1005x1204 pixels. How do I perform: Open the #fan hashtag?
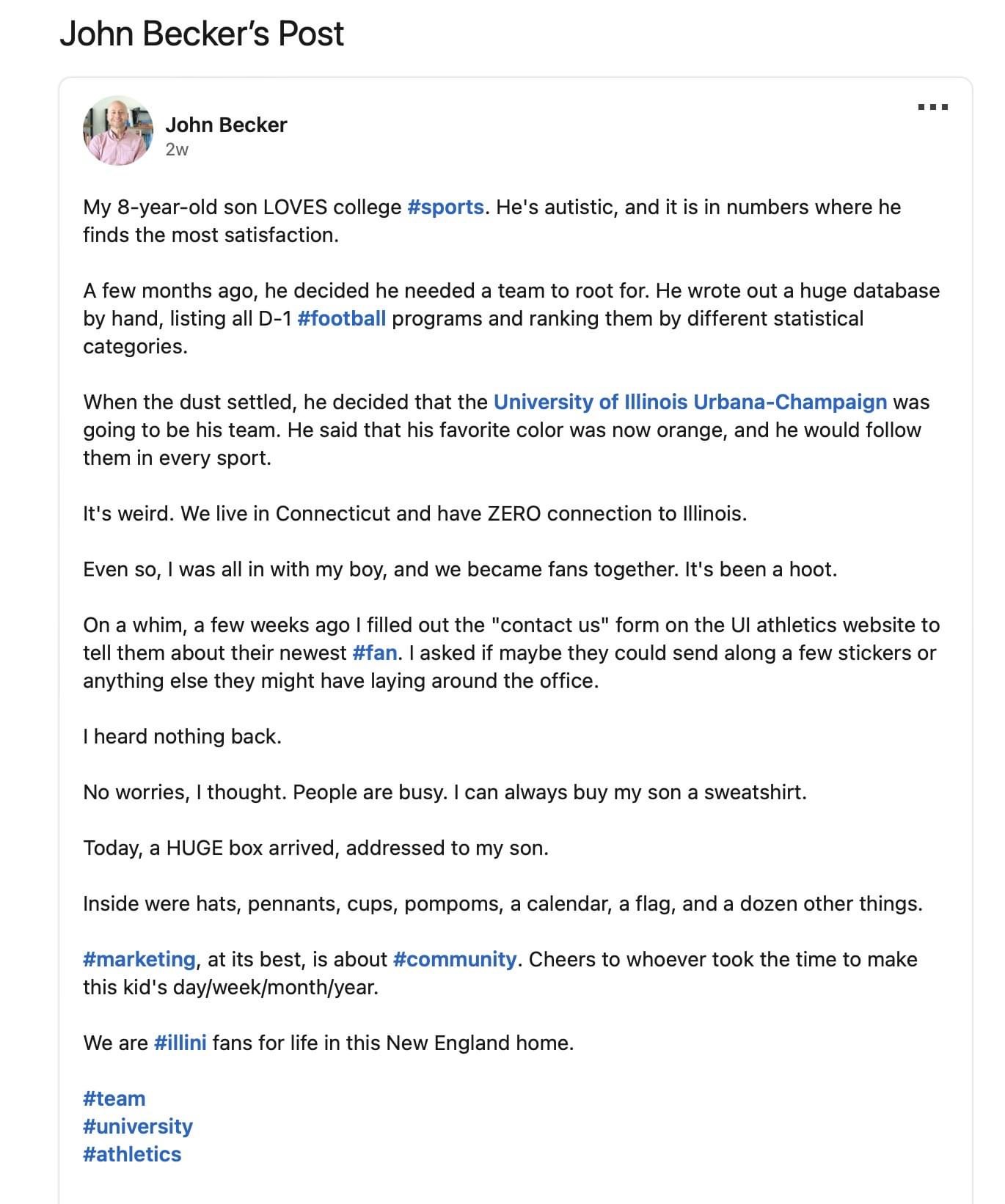coord(374,653)
